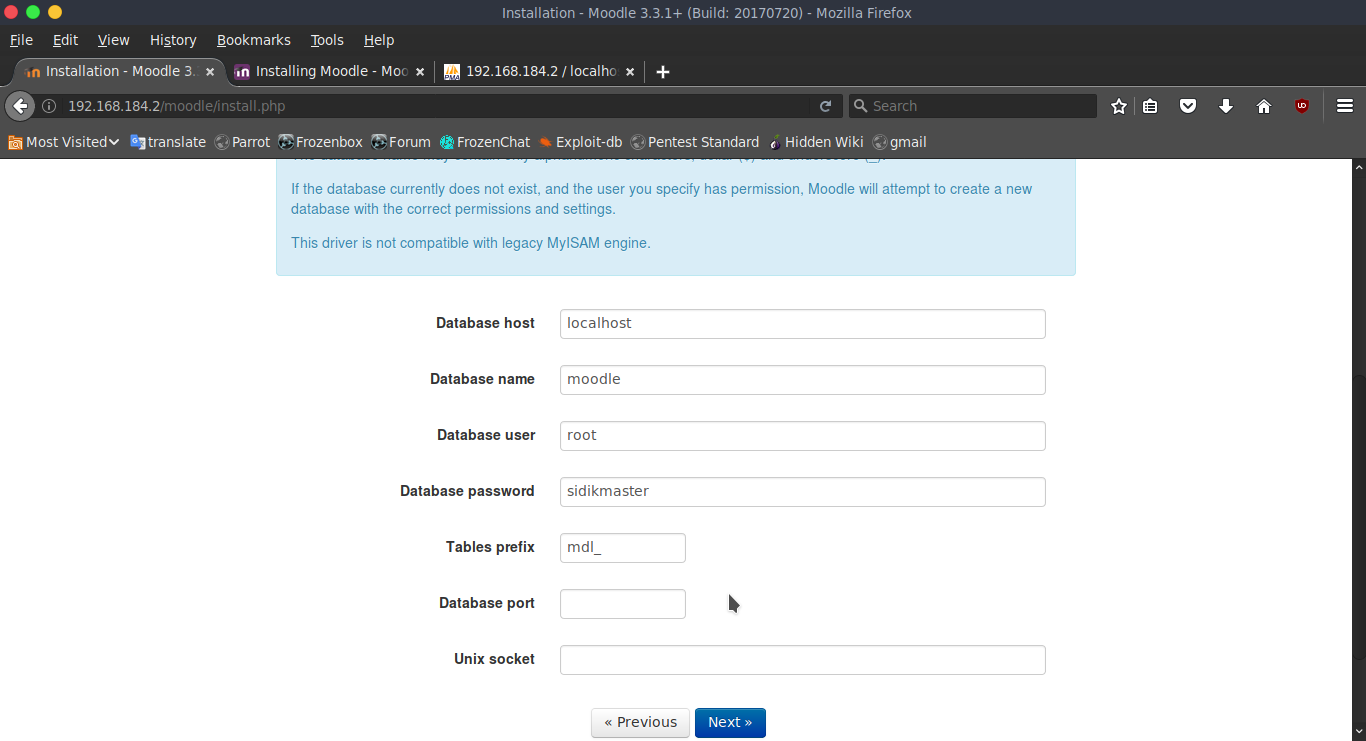Open the Edit menu

coord(65,40)
